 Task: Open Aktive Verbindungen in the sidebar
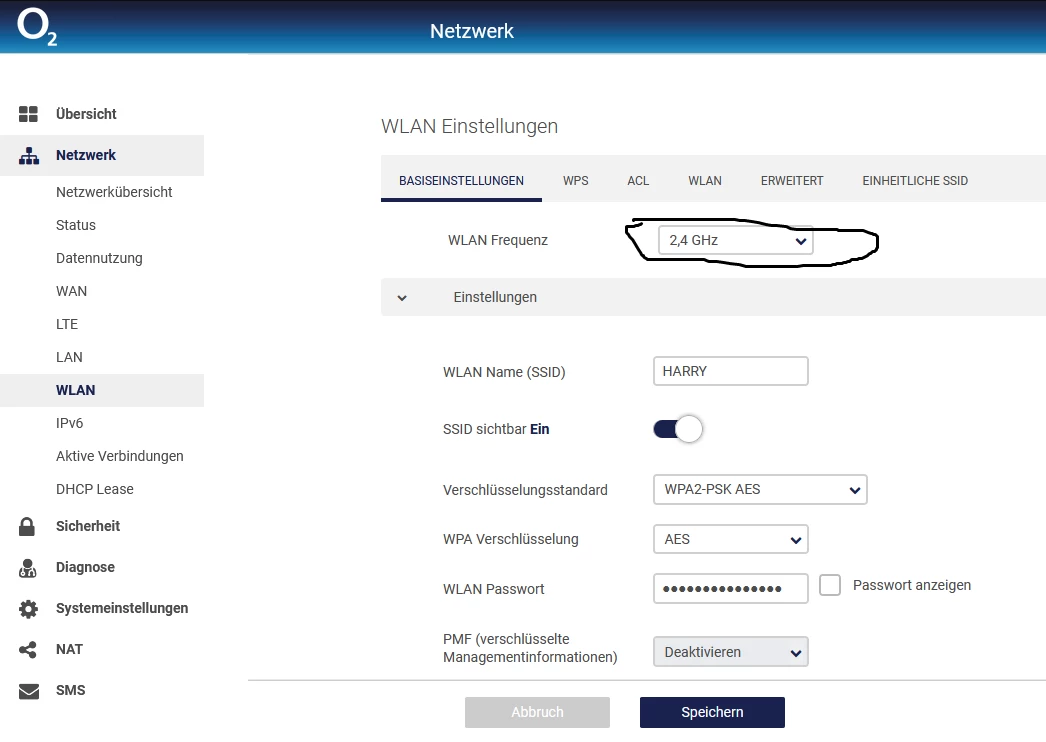click(120, 456)
